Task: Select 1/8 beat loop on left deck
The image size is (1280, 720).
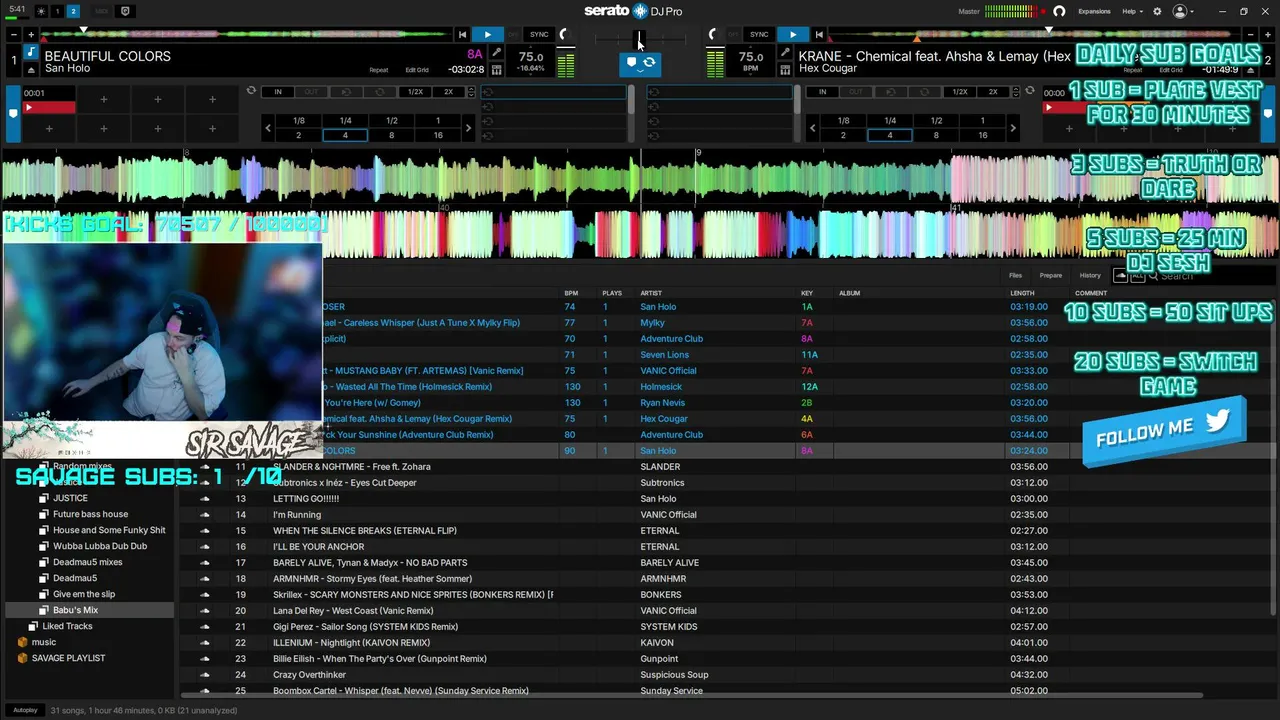Action: click(x=298, y=120)
